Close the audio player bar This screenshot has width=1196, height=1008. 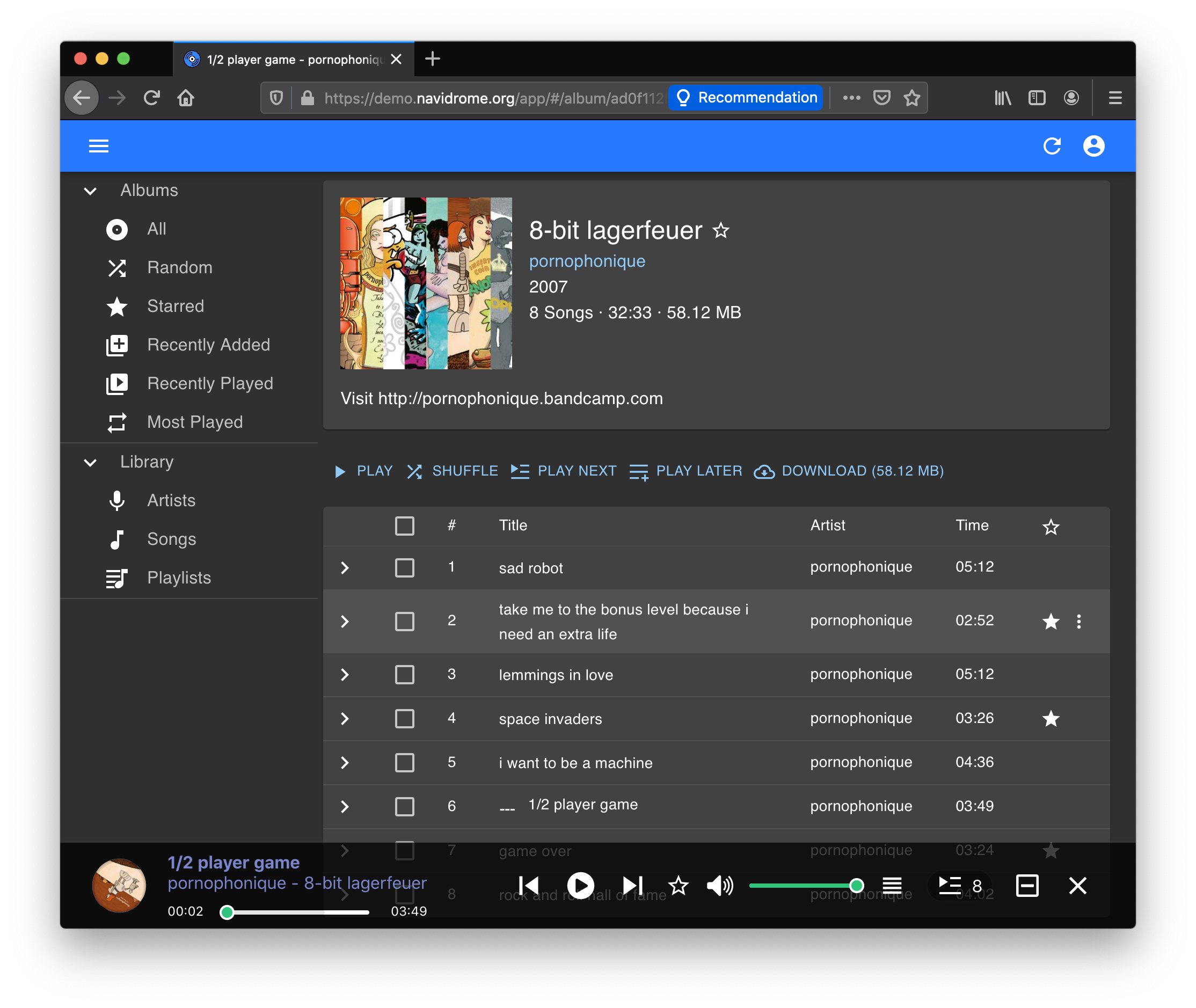(x=1077, y=886)
